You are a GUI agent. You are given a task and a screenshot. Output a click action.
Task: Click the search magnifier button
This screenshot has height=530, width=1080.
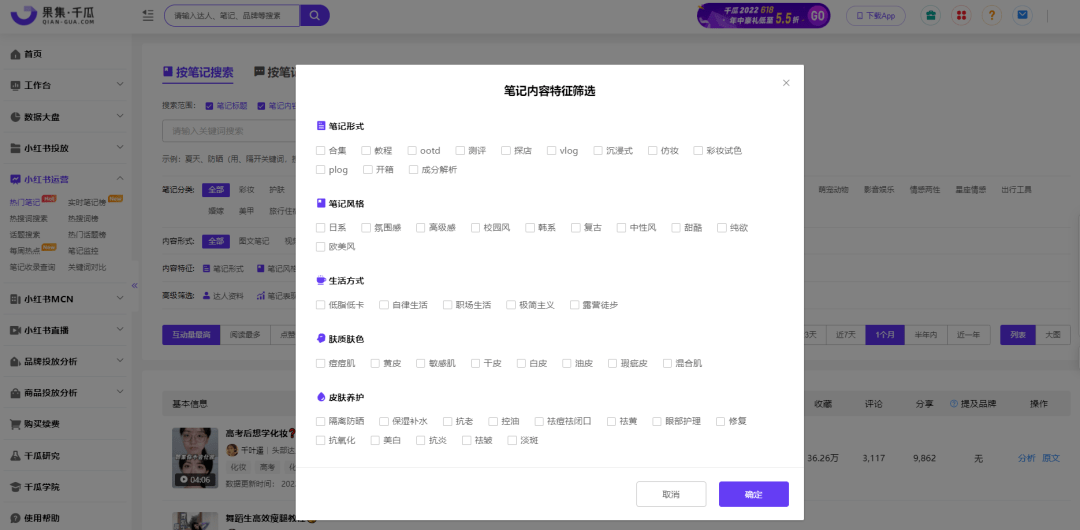click(x=315, y=15)
